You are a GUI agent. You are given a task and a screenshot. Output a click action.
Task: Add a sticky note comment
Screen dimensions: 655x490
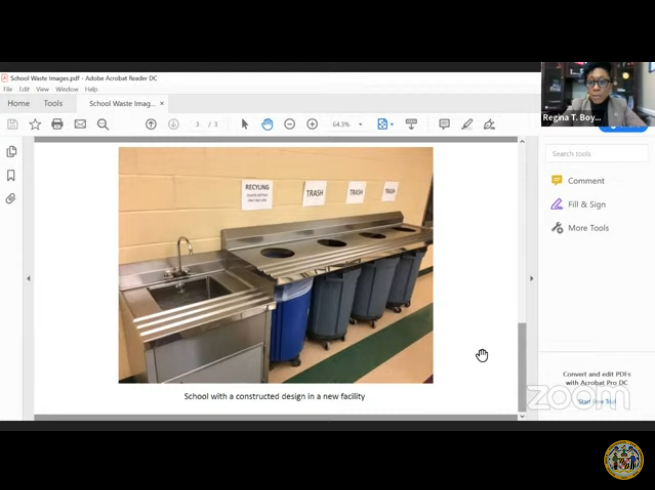coord(444,124)
